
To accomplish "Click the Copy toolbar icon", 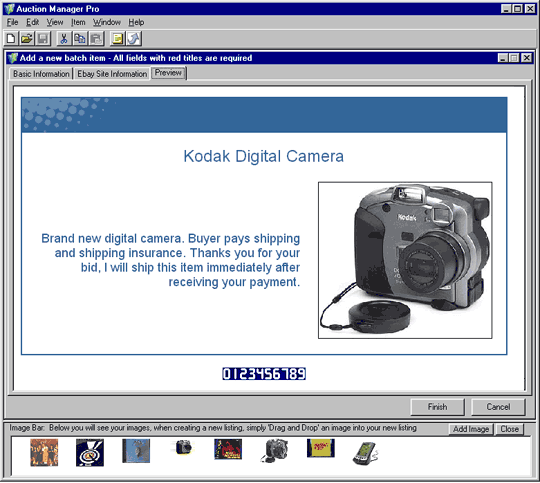I will [80, 39].
